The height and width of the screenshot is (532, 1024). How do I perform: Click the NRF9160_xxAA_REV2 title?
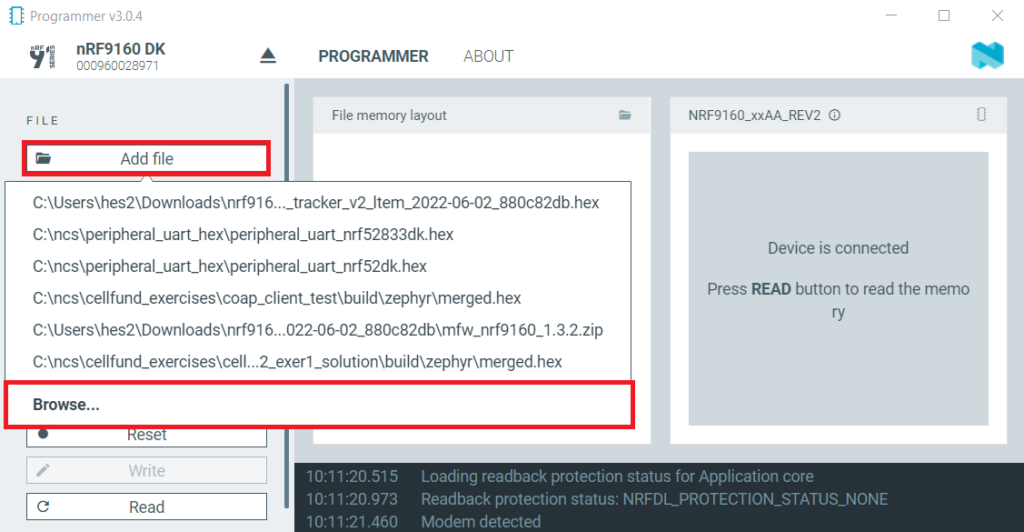[754, 116]
